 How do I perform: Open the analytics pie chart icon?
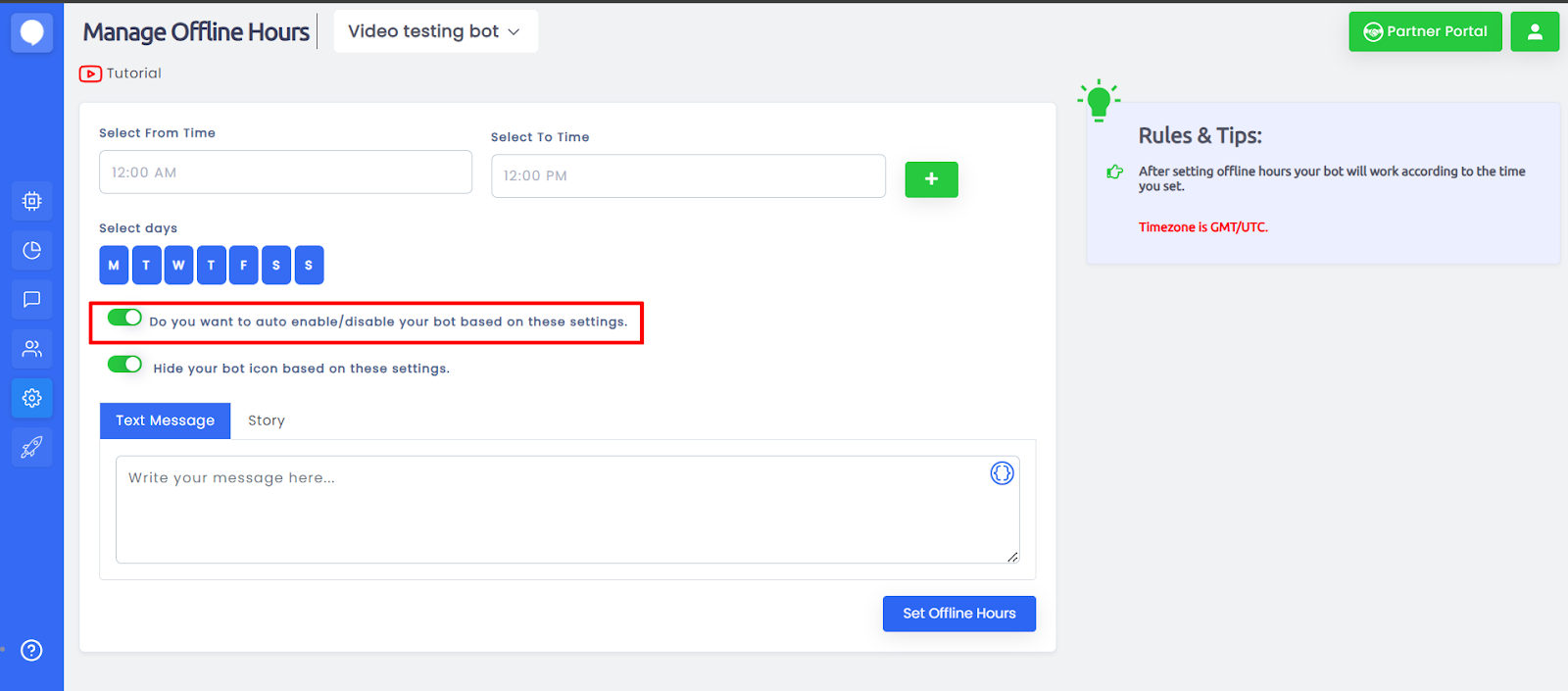point(31,250)
